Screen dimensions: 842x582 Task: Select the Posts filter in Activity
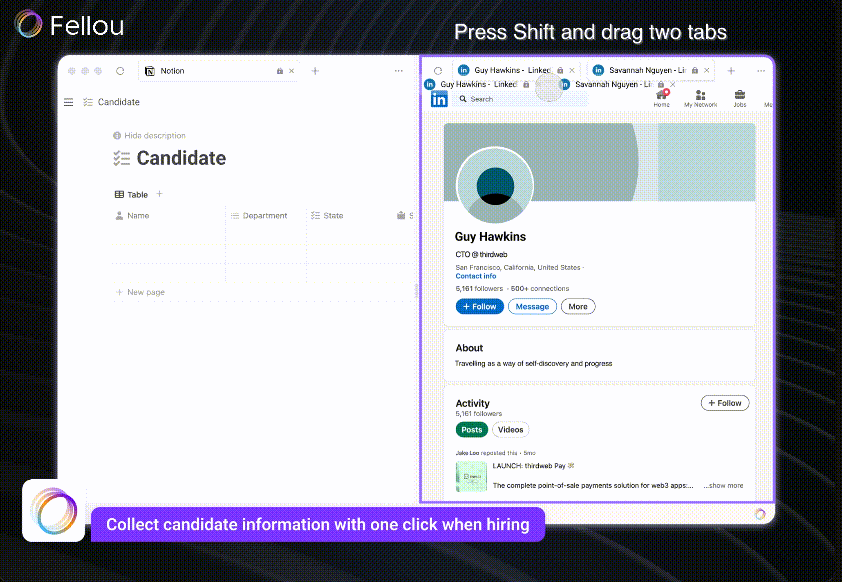471,429
